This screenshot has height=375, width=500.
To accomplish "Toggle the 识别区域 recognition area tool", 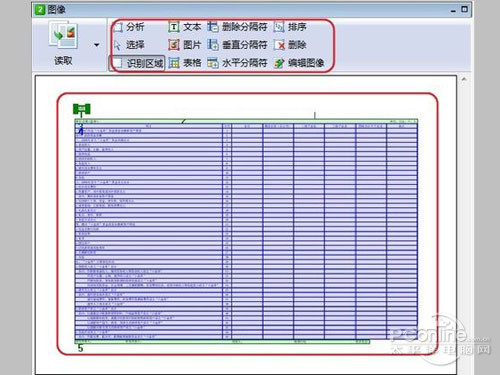I will tap(138, 63).
